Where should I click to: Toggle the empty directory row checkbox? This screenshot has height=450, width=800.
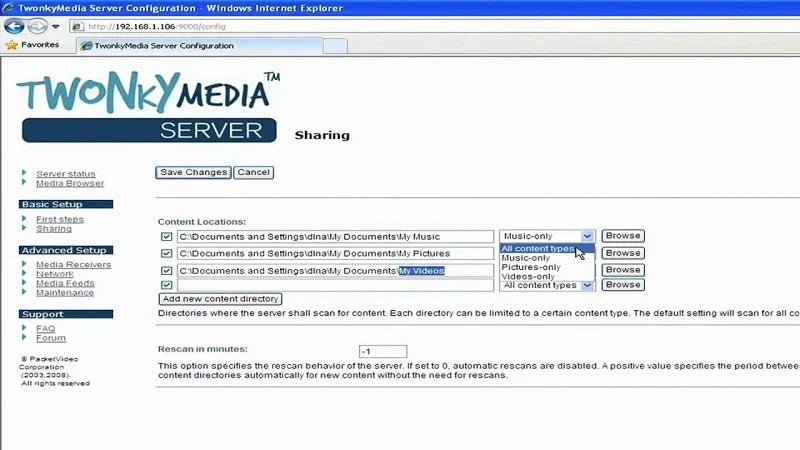click(166, 285)
